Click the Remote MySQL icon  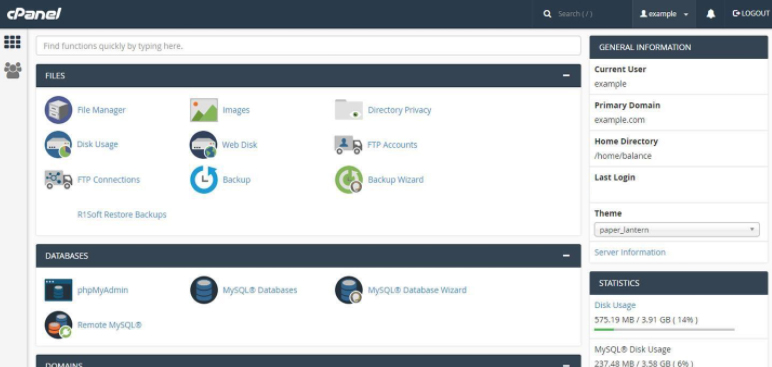59,325
